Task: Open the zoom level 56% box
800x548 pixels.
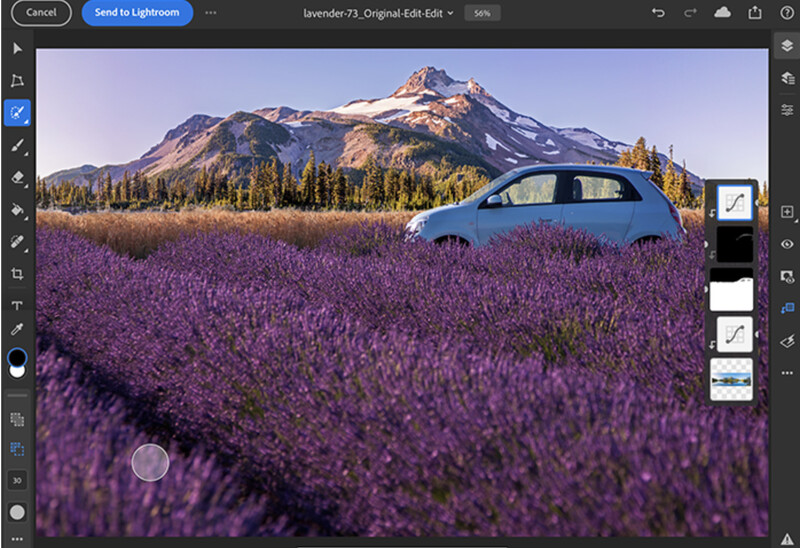Action: pos(482,13)
